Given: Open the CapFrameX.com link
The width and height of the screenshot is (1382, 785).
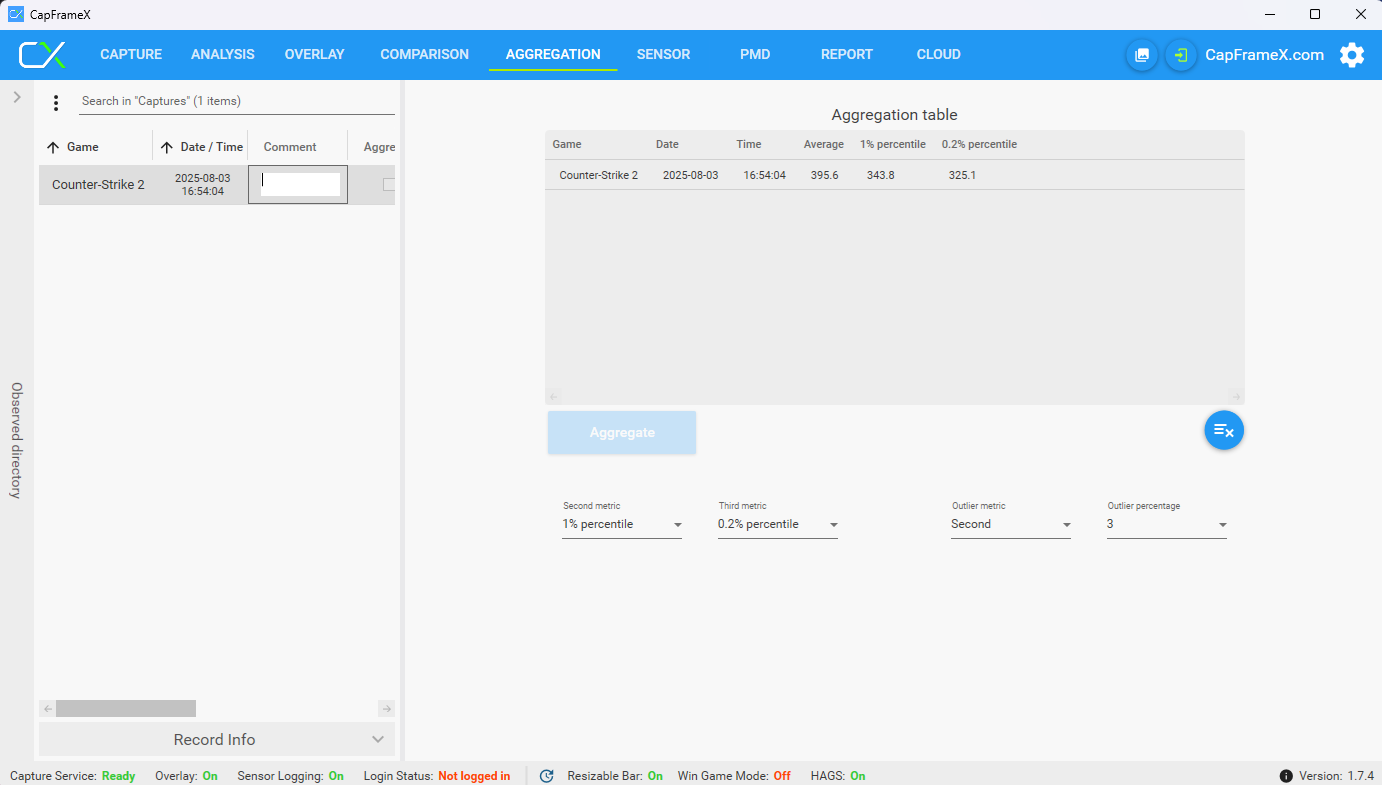Looking at the screenshot, I should click(x=1265, y=55).
